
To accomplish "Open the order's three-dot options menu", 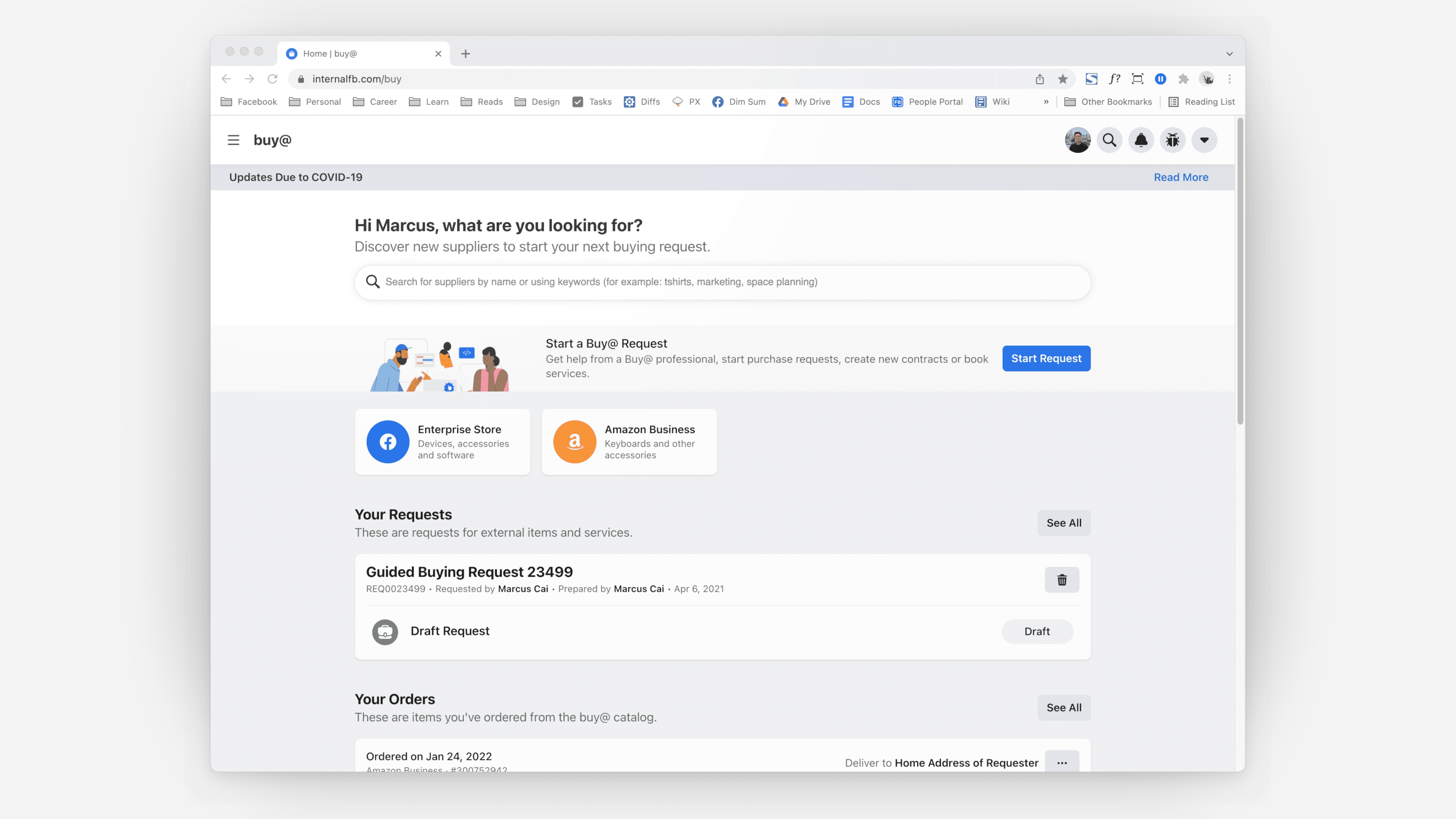I will [1062, 762].
